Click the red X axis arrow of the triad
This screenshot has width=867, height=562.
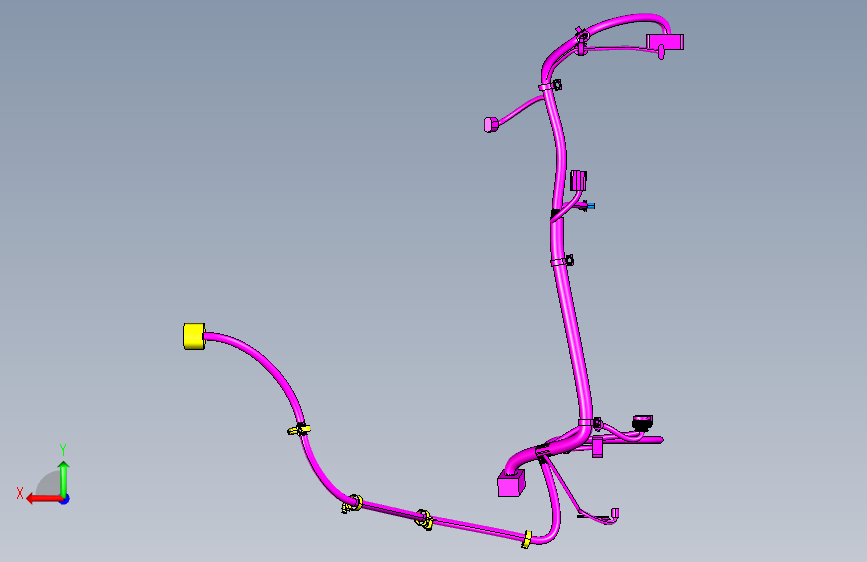[43, 499]
